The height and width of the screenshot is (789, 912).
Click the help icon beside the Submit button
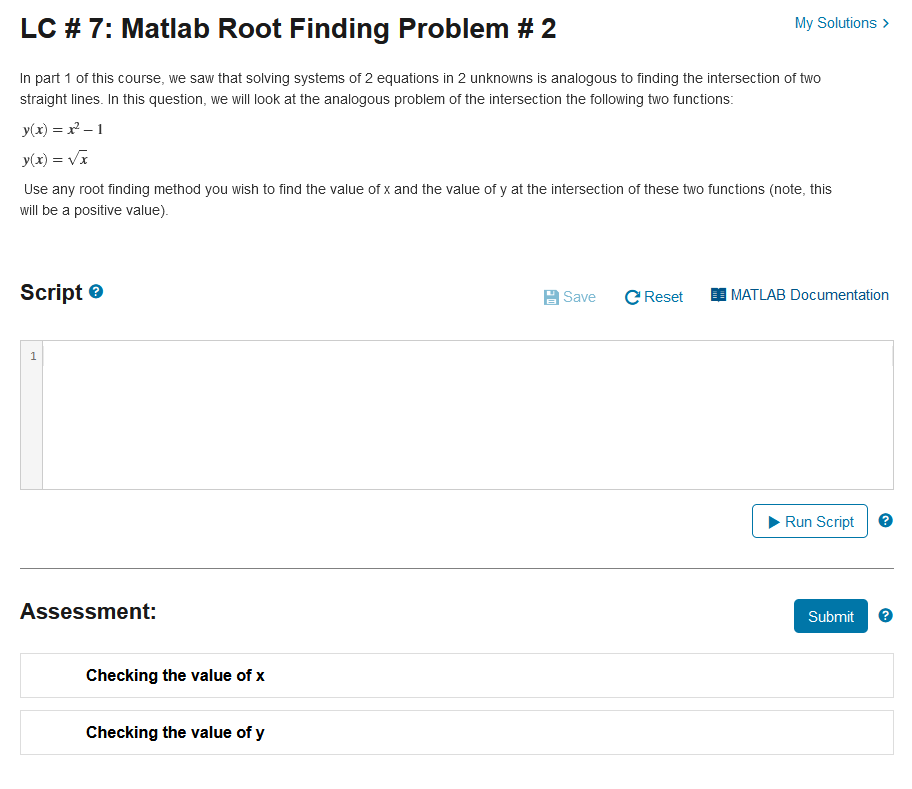(x=885, y=615)
